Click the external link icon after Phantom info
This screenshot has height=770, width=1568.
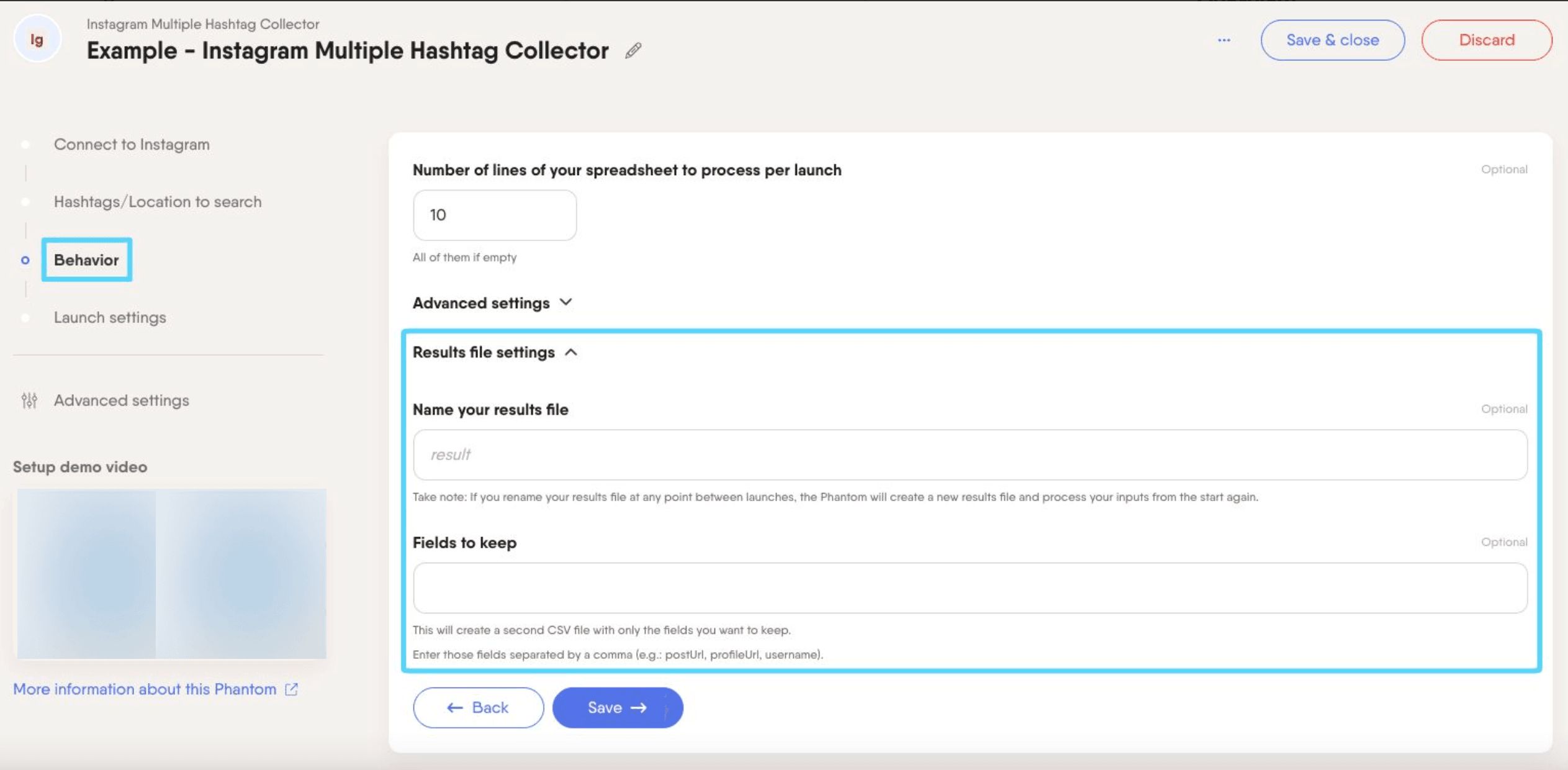pyautogui.click(x=291, y=689)
